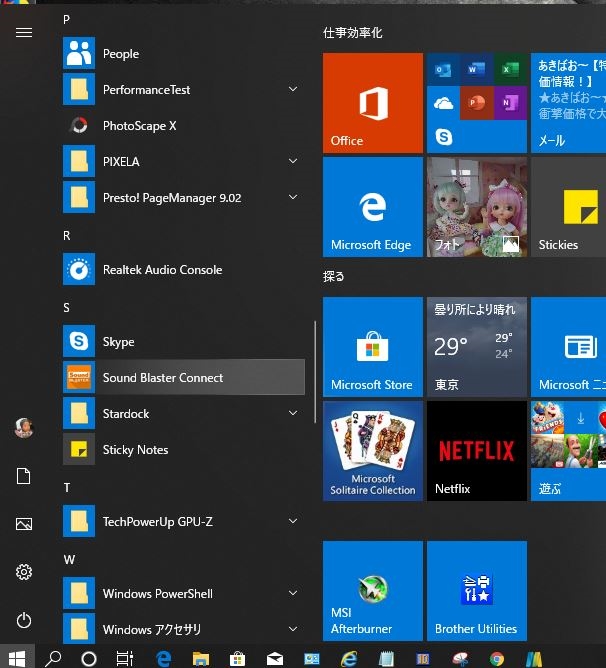Image resolution: width=606 pixels, height=668 pixels.
Task: Open OneDrive in the Office apps tile
Action: pos(443,103)
